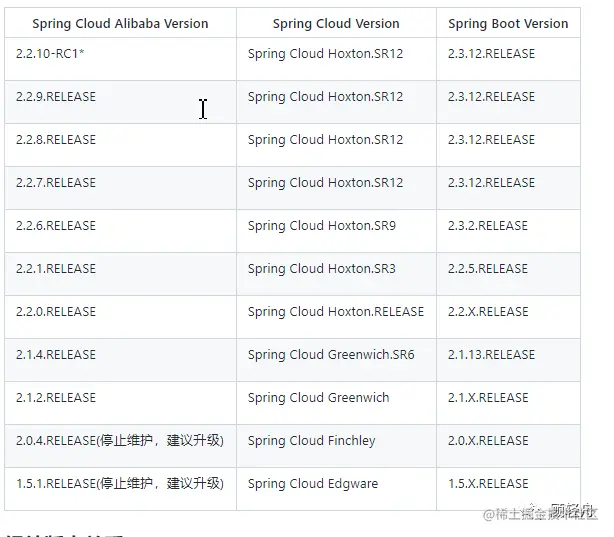Click the 2.2.6.RELEASE Alibaba version cell
The height and width of the screenshot is (537, 614).
[120, 231]
